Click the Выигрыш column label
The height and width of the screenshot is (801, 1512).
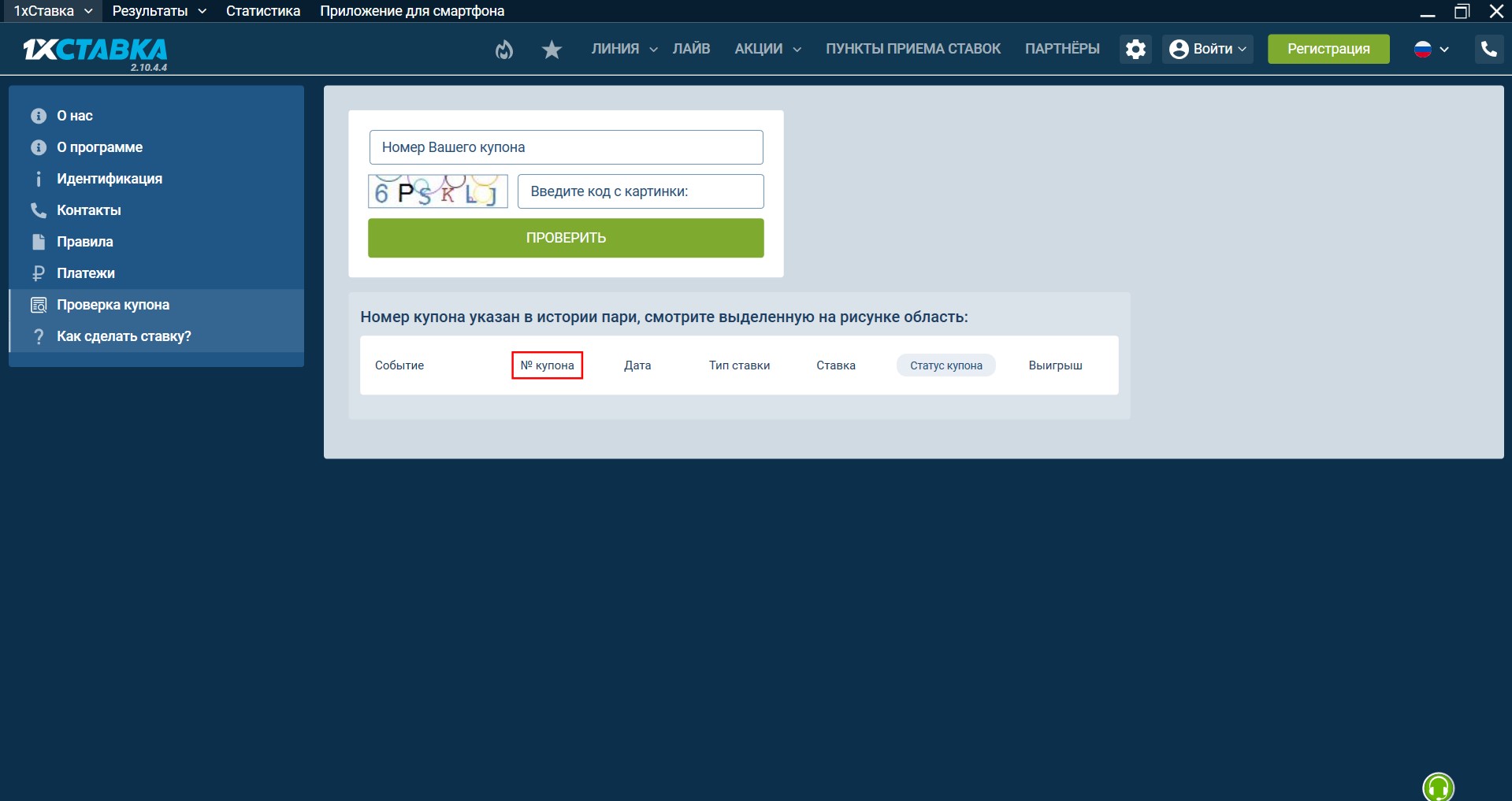(x=1055, y=365)
